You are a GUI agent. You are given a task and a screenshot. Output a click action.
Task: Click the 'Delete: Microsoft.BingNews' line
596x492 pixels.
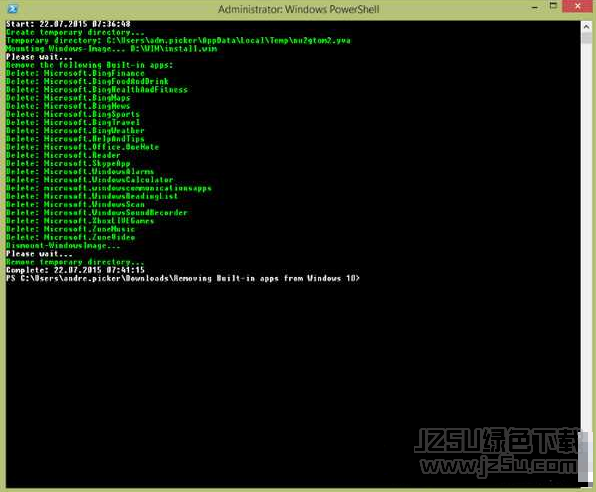68,106
